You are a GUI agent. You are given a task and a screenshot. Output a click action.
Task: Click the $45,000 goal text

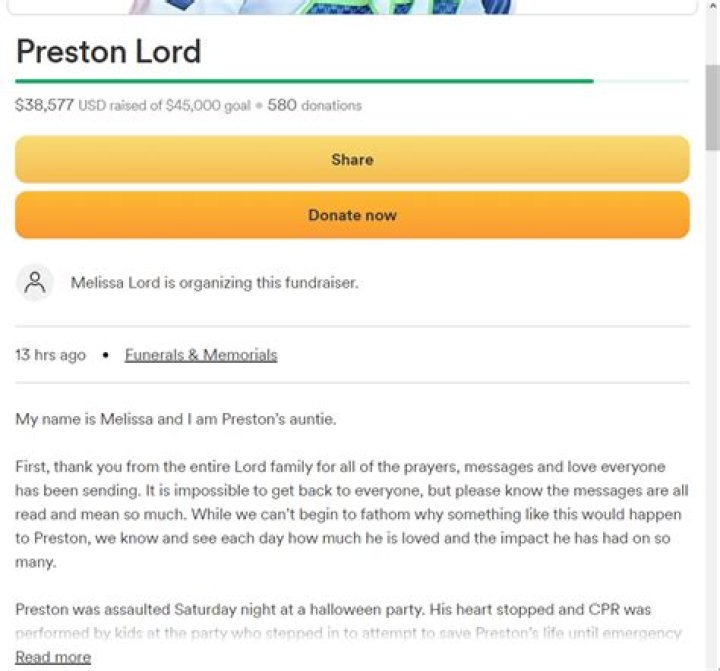tap(209, 105)
